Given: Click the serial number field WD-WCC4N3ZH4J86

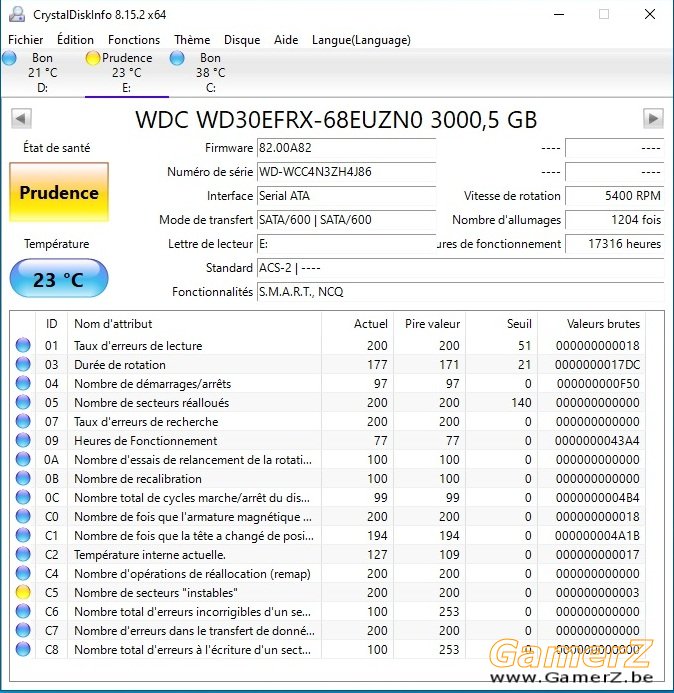Looking at the screenshot, I should (x=347, y=171).
